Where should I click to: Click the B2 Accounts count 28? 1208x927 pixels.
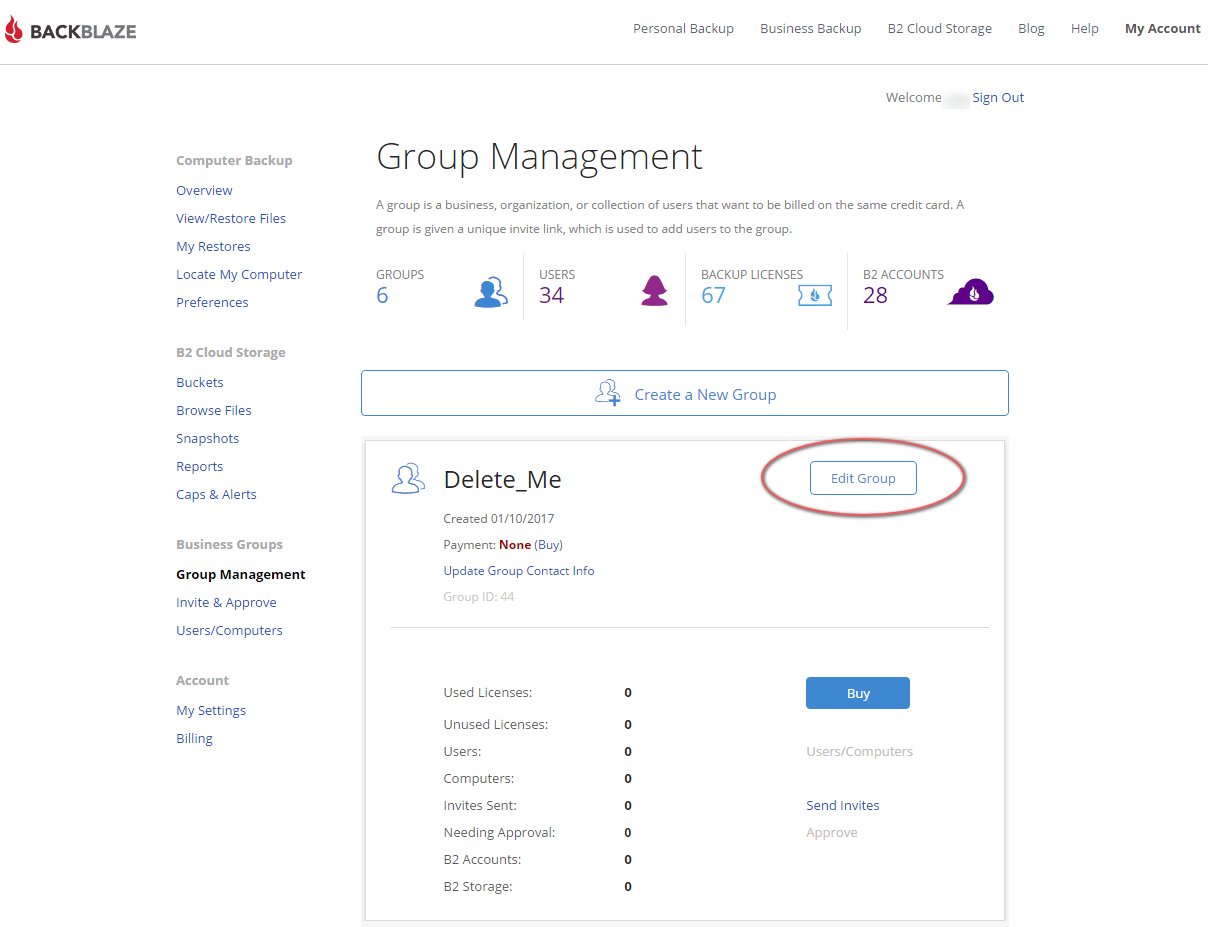[x=875, y=295]
